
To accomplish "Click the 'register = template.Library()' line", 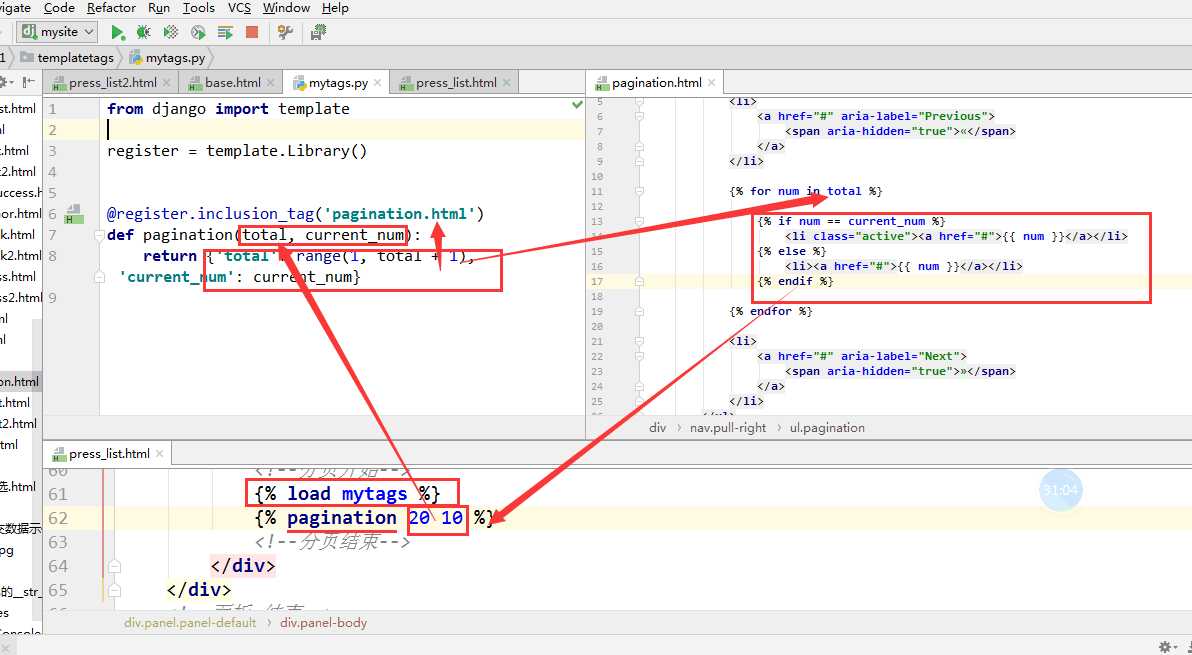I will point(237,150).
